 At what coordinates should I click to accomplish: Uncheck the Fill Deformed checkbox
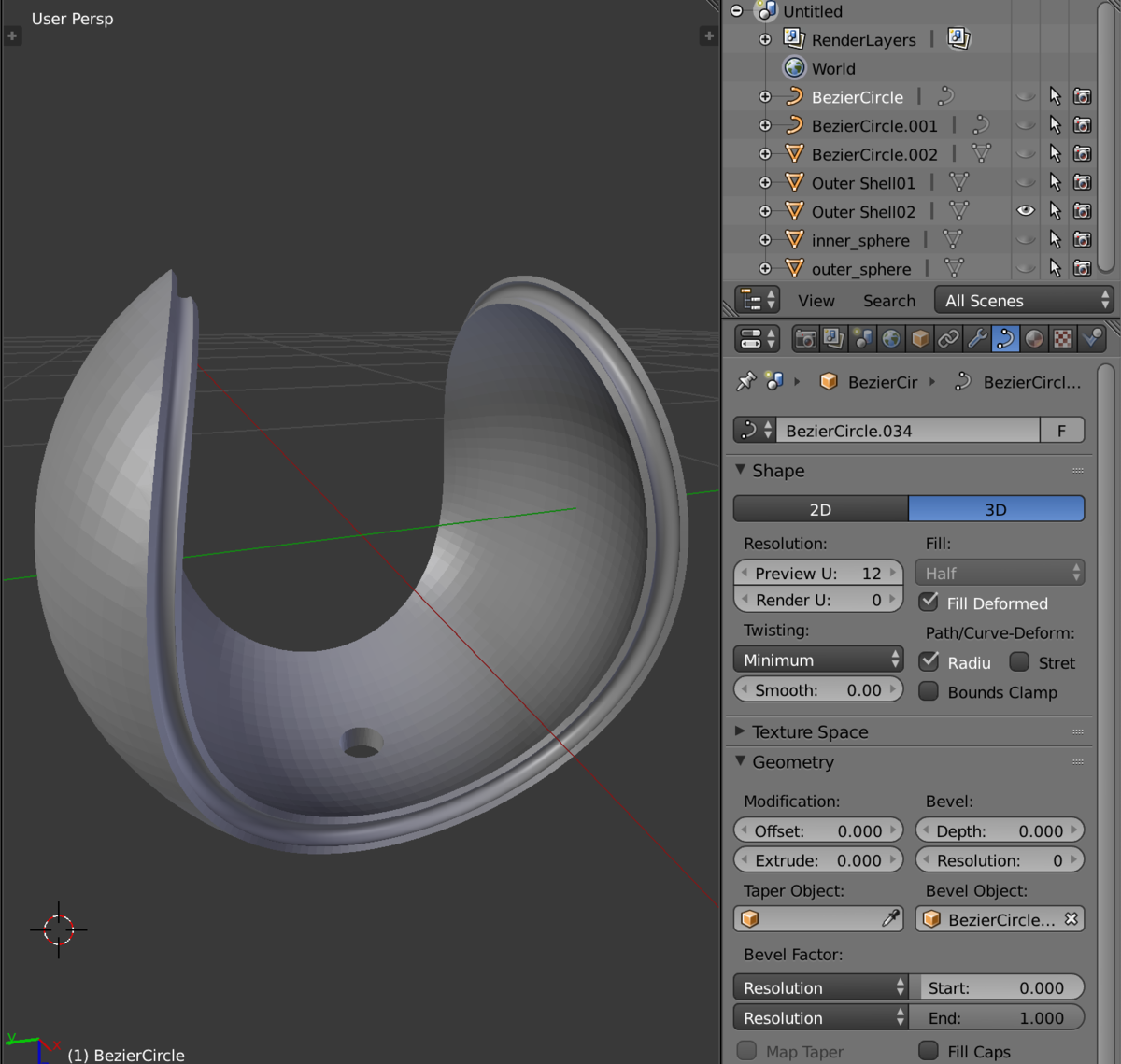[x=929, y=603]
